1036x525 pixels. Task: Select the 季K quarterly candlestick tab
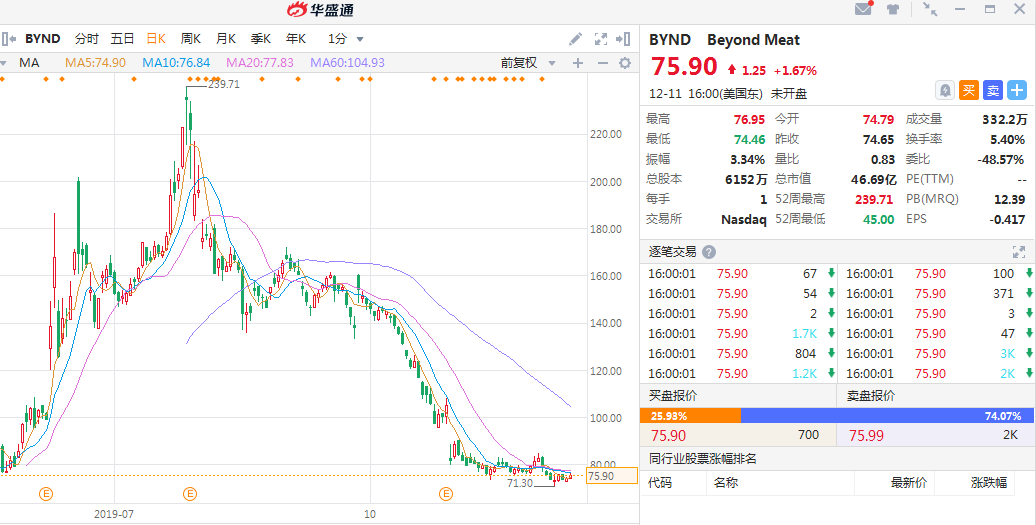click(x=260, y=39)
